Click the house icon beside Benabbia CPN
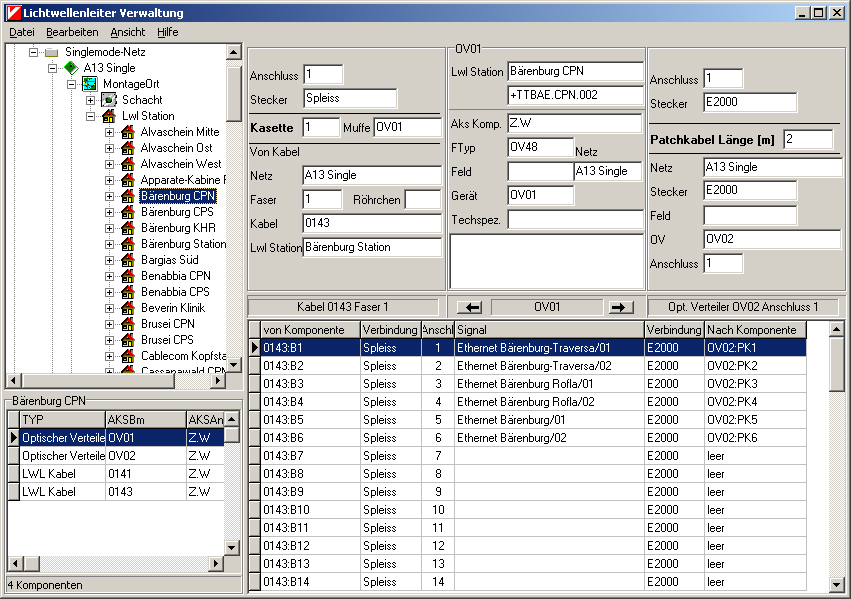The image size is (851, 599). point(128,276)
